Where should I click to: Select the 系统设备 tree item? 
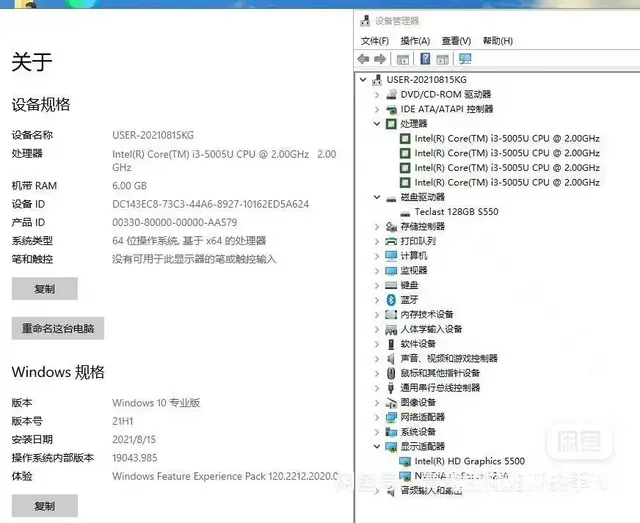[418, 432]
